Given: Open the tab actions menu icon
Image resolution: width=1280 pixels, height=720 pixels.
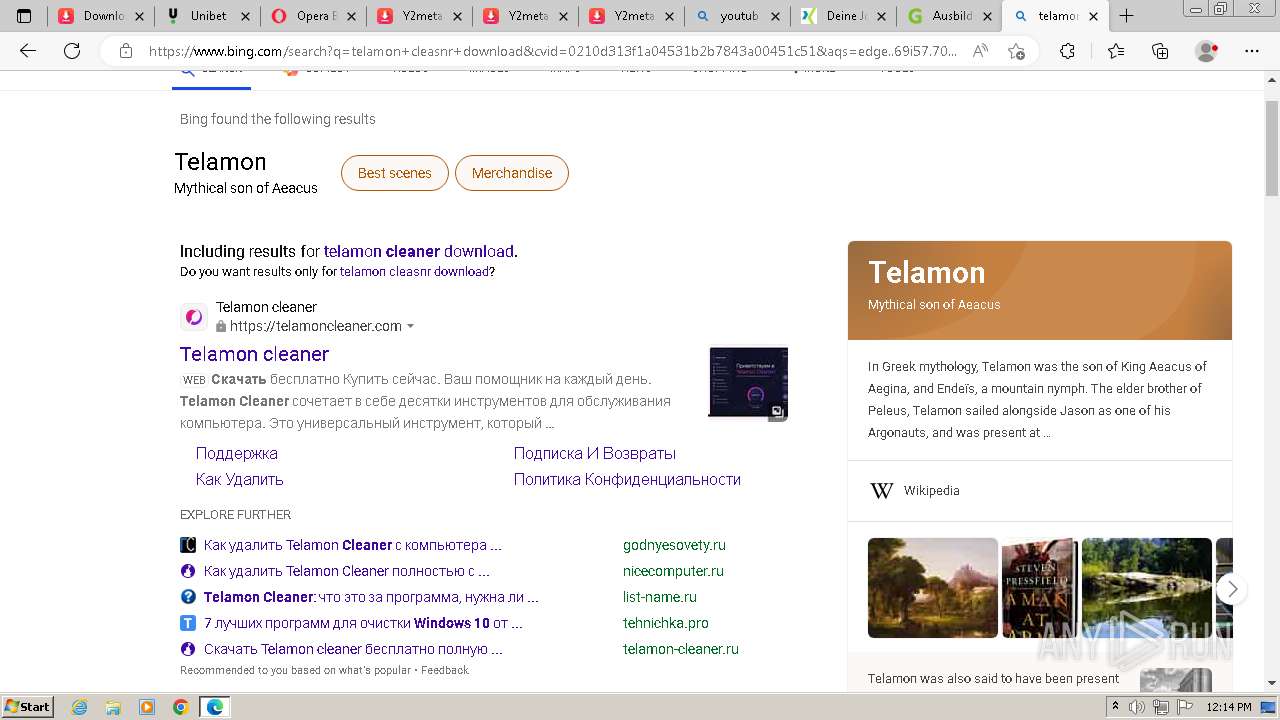Looking at the screenshot, I should pos(25,16).
